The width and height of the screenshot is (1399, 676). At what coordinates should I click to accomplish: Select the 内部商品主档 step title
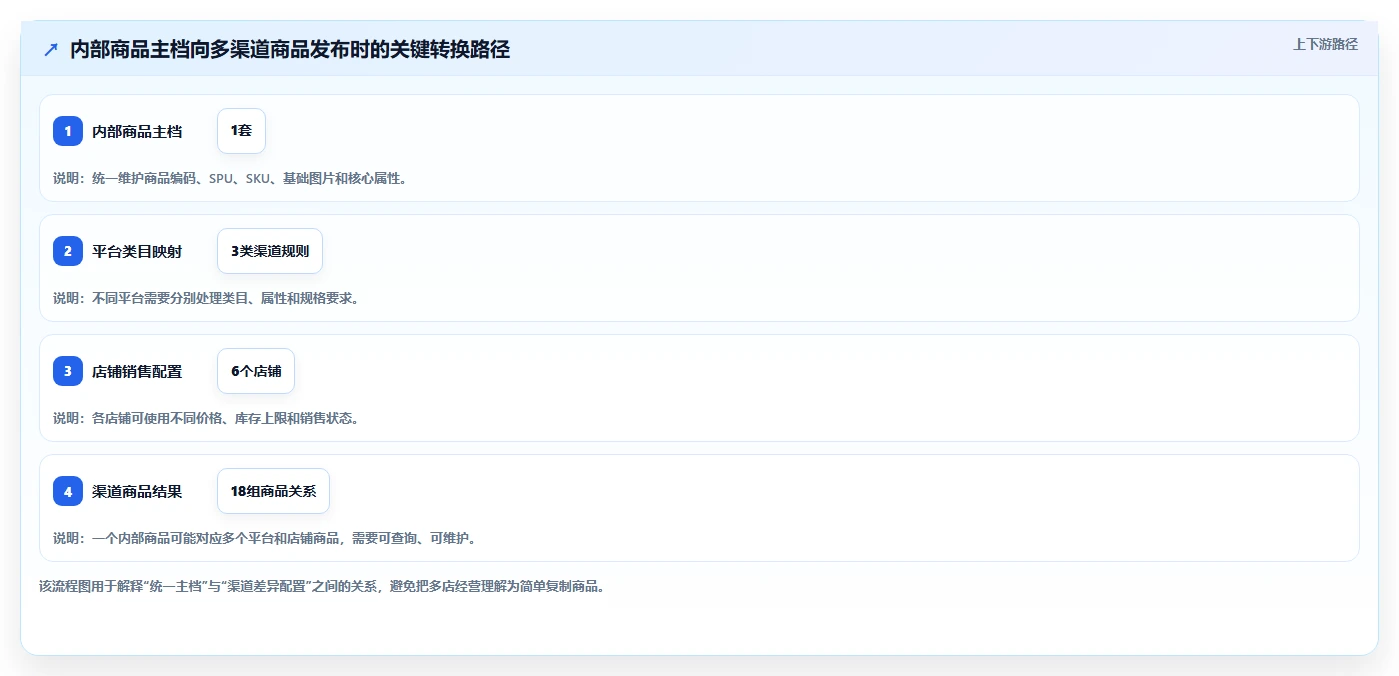(137, 131)
